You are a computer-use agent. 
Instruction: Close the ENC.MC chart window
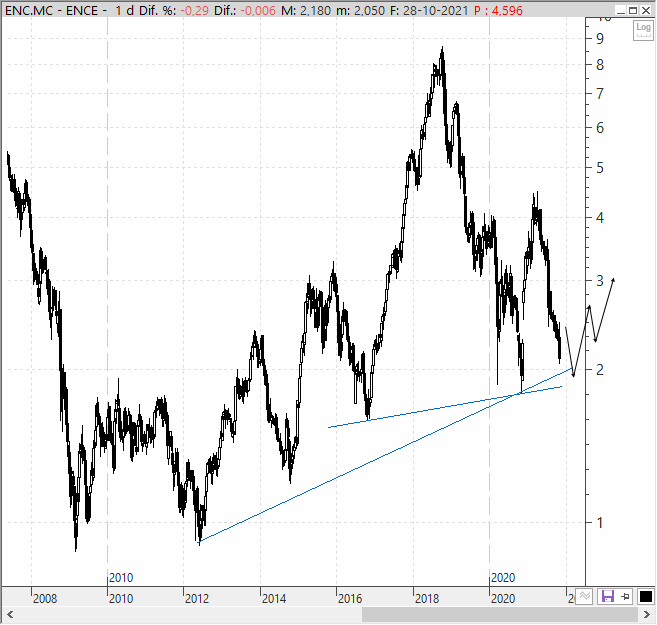click(647, 10)
